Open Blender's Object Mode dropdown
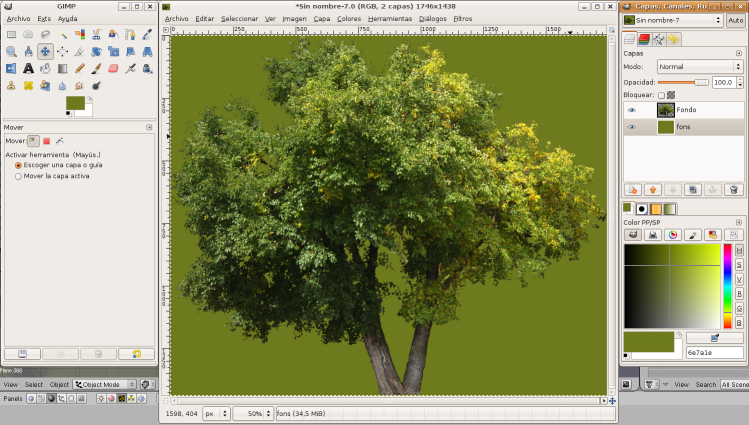749x425 pixels. point(105,384)
